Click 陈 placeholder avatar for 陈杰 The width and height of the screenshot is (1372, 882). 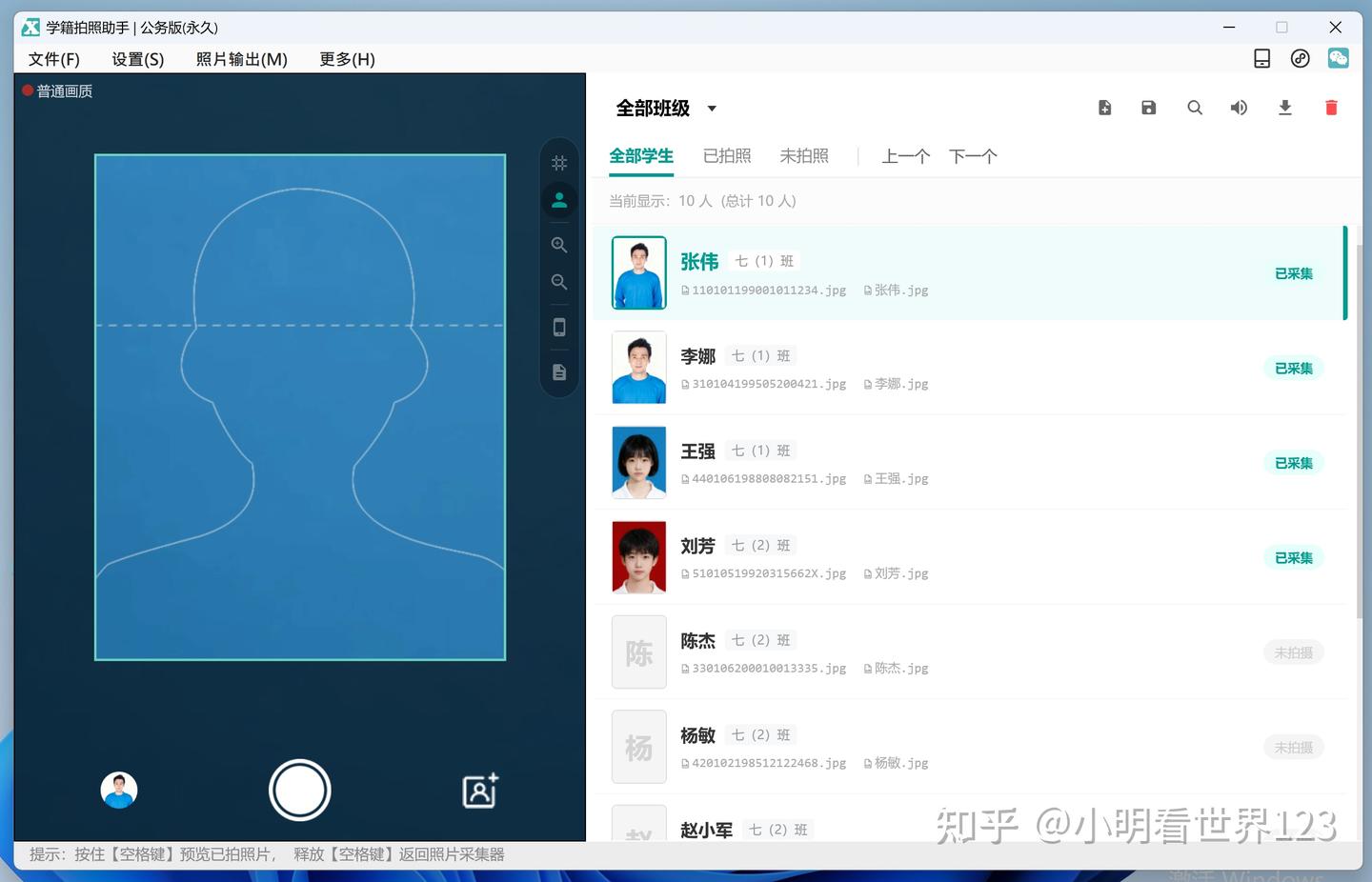pyautogui.click(x=639, y=652)
